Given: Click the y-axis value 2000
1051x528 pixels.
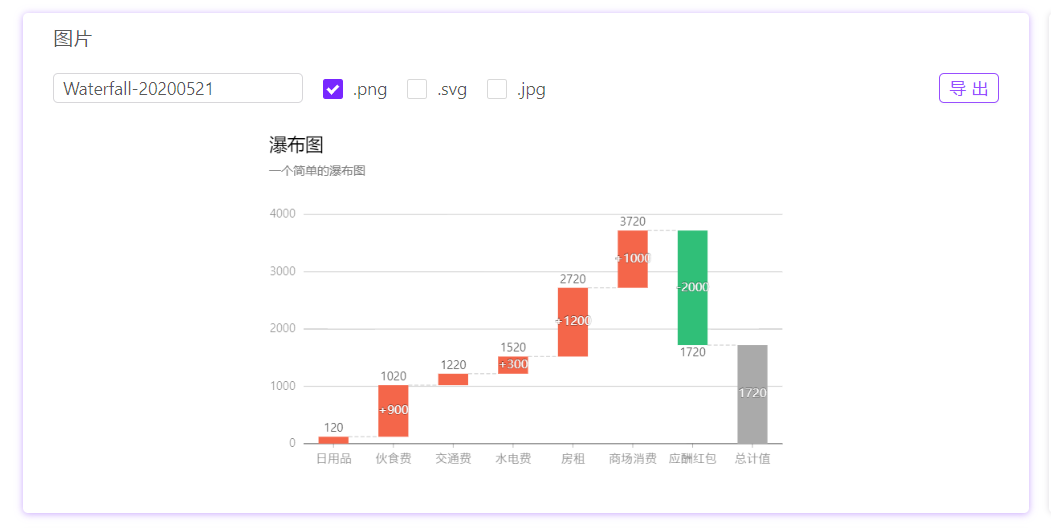Looking at the screenshot, I should [x=282, y=328].
